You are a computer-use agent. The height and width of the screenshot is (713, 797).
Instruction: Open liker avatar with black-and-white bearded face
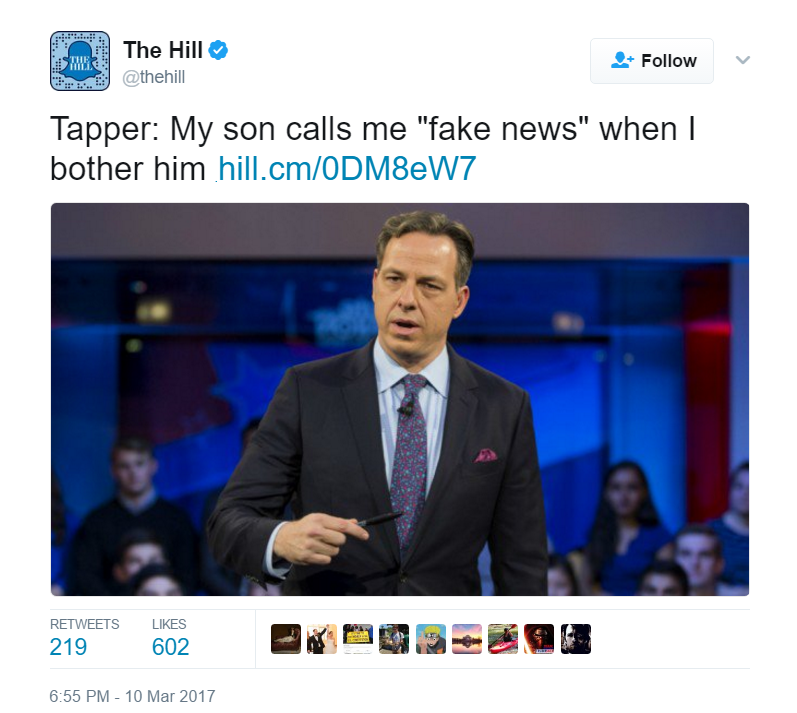(x=575, y=639)
